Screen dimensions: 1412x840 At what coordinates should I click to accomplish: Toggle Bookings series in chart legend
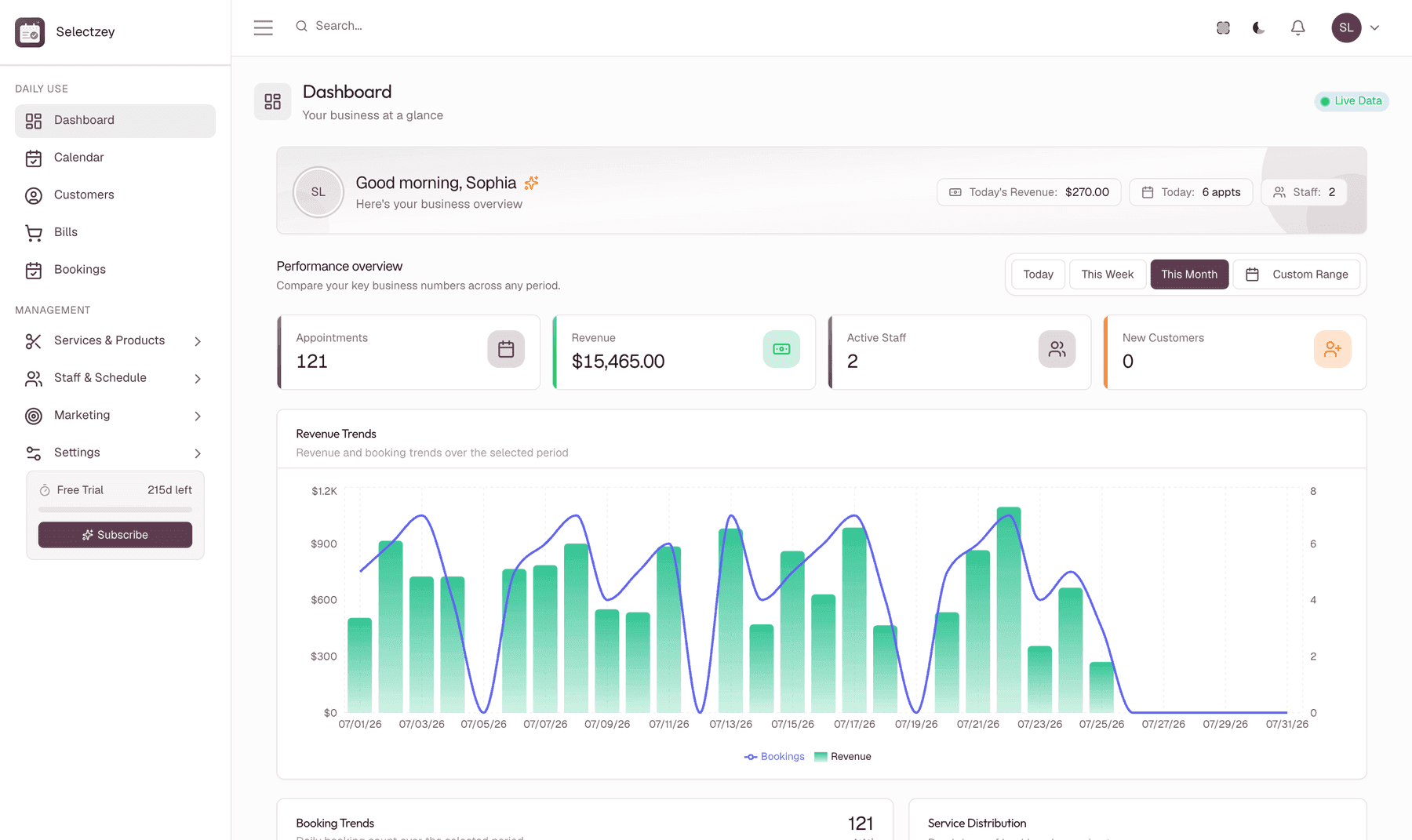click(x=774, y=757)
